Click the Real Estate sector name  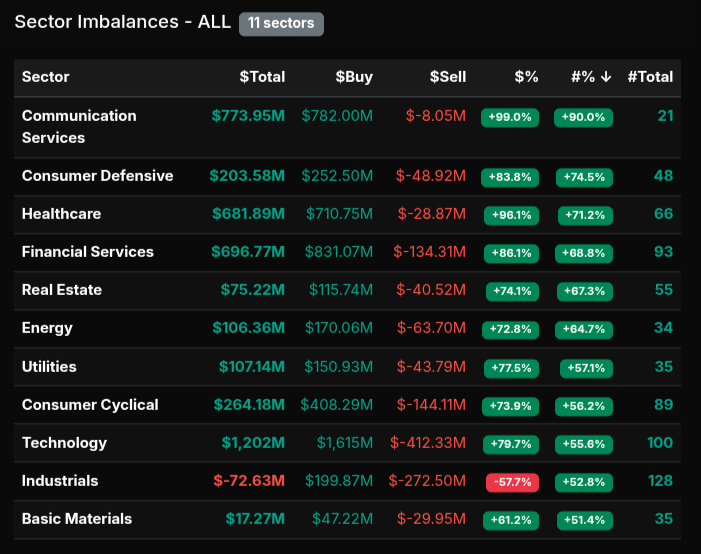(62, 290)
